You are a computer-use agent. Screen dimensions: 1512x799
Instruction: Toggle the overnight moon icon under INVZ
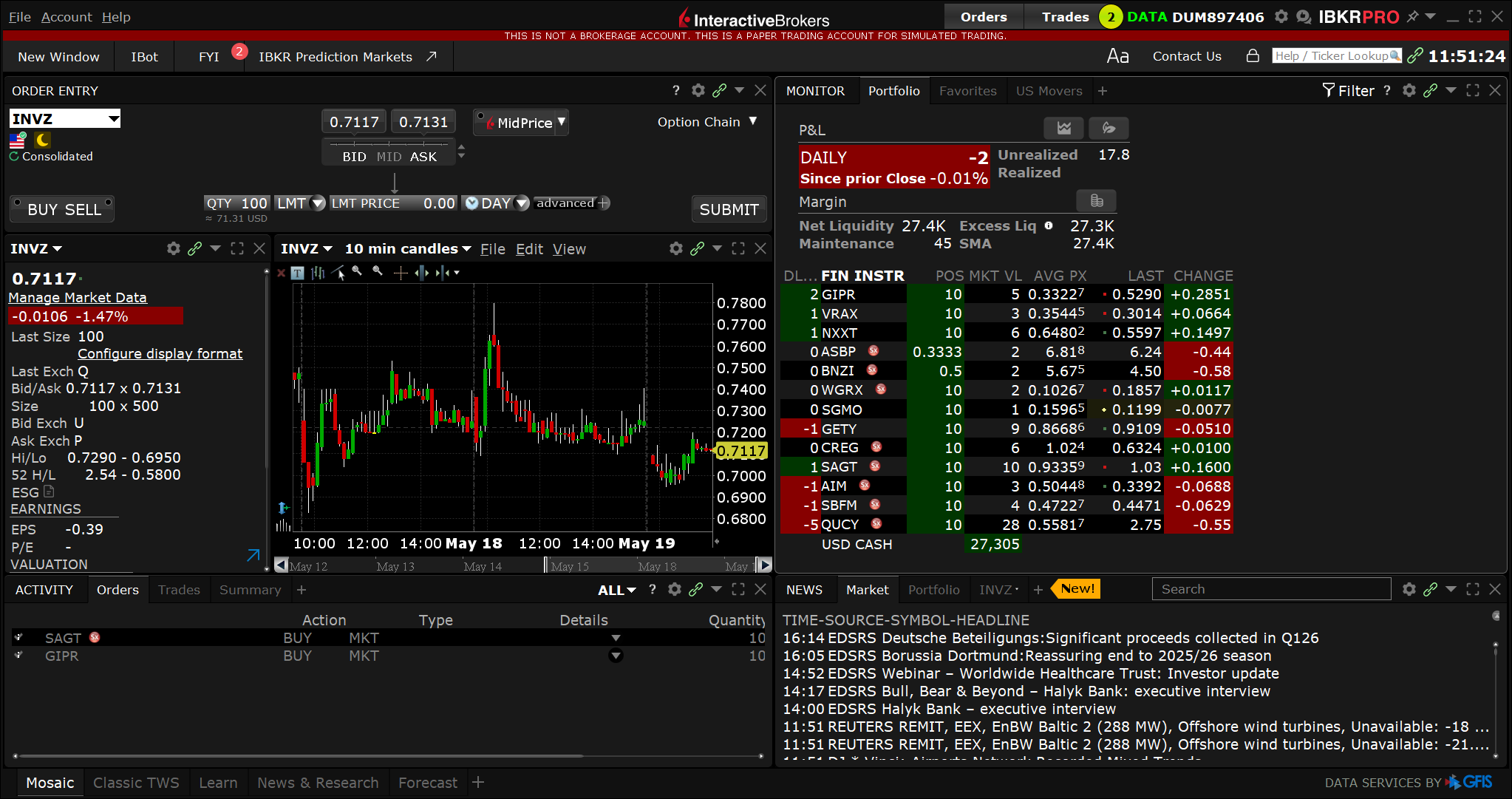click(43, 140)
